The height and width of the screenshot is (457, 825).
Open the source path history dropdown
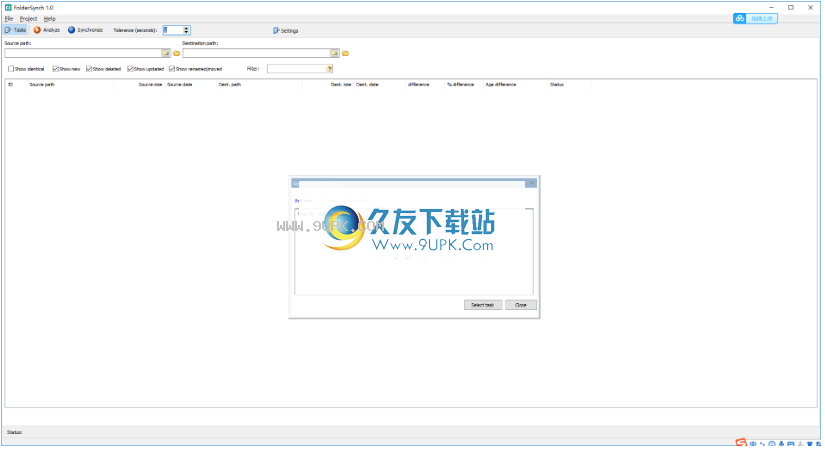coord(166,53)
